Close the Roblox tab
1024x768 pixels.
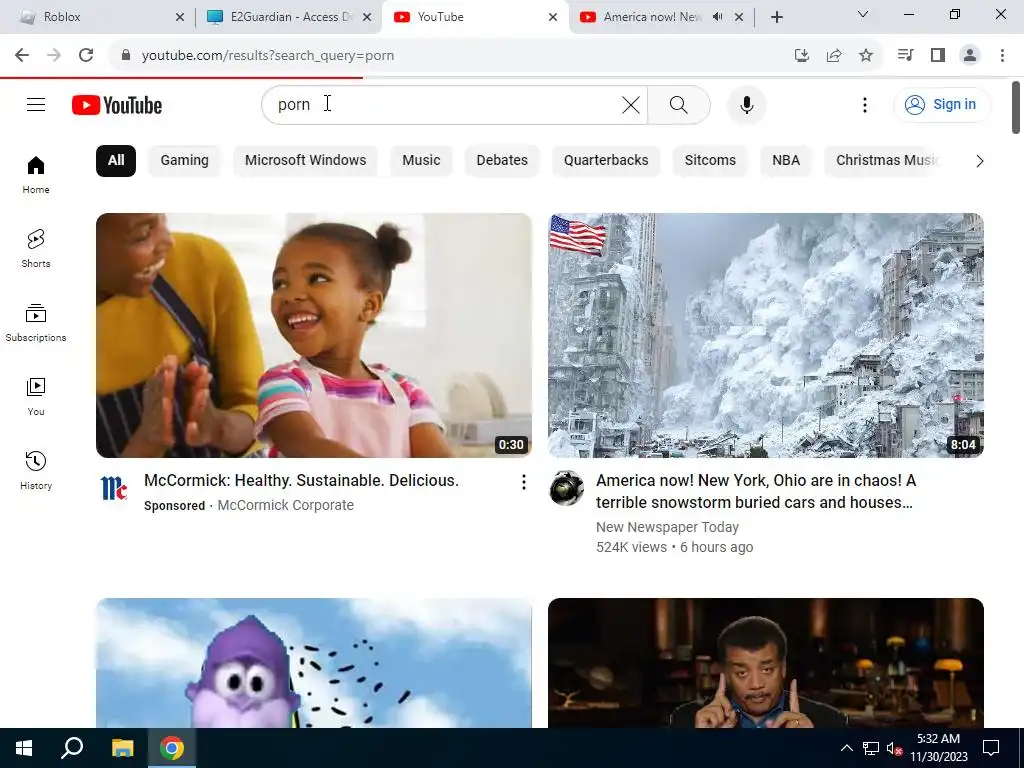[x=180, y=17]
